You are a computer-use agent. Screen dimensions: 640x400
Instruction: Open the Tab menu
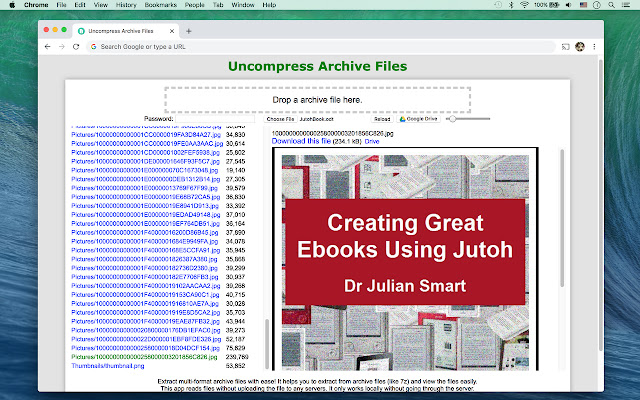click(x=218, y=5)
